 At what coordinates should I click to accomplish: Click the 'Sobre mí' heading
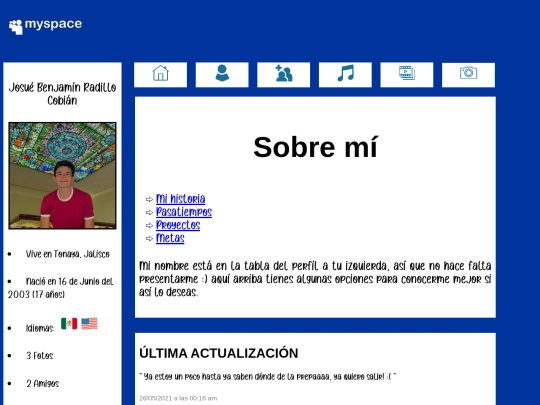coord(315,147)
